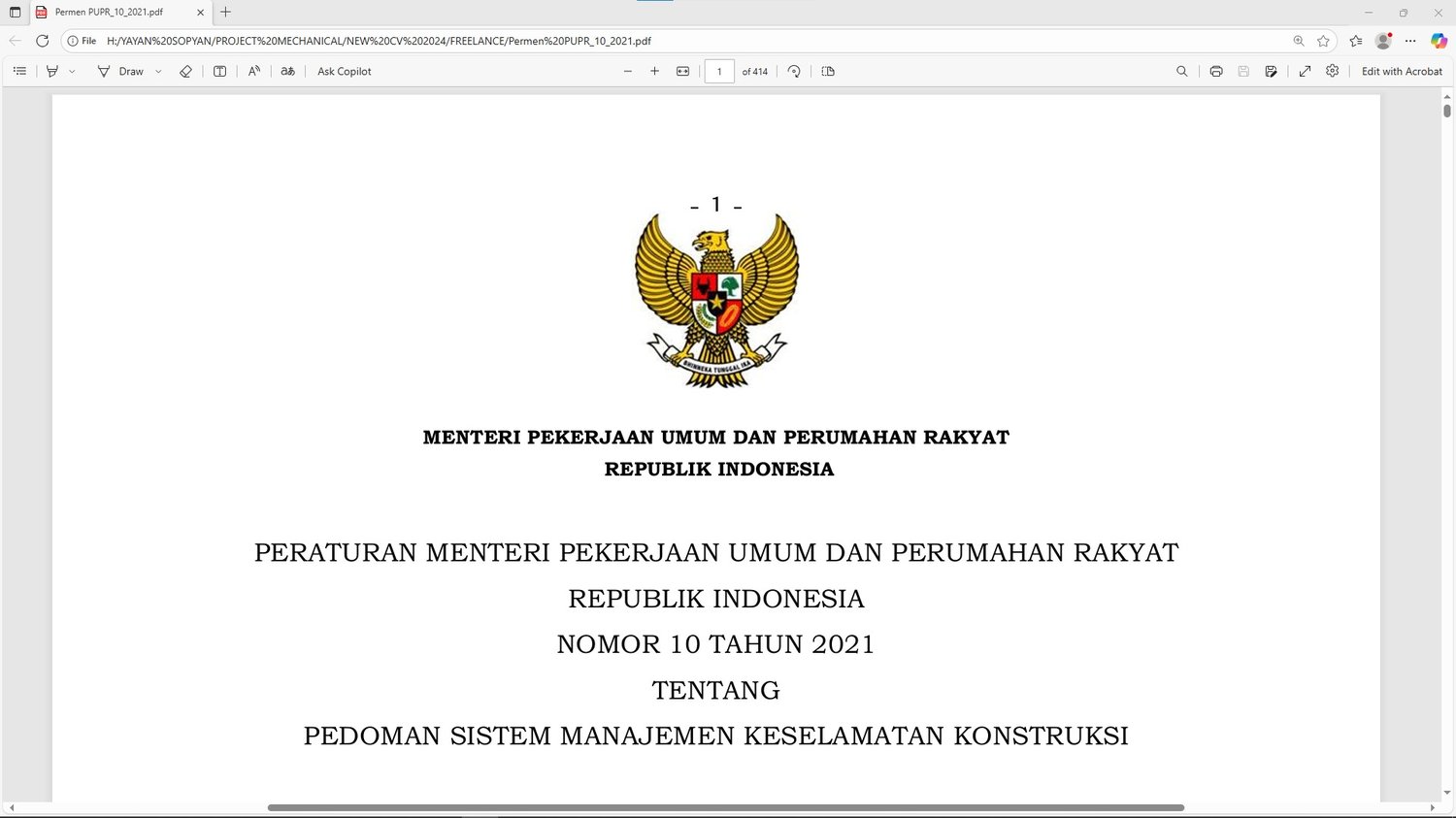Rotate the PDF page

794,71
